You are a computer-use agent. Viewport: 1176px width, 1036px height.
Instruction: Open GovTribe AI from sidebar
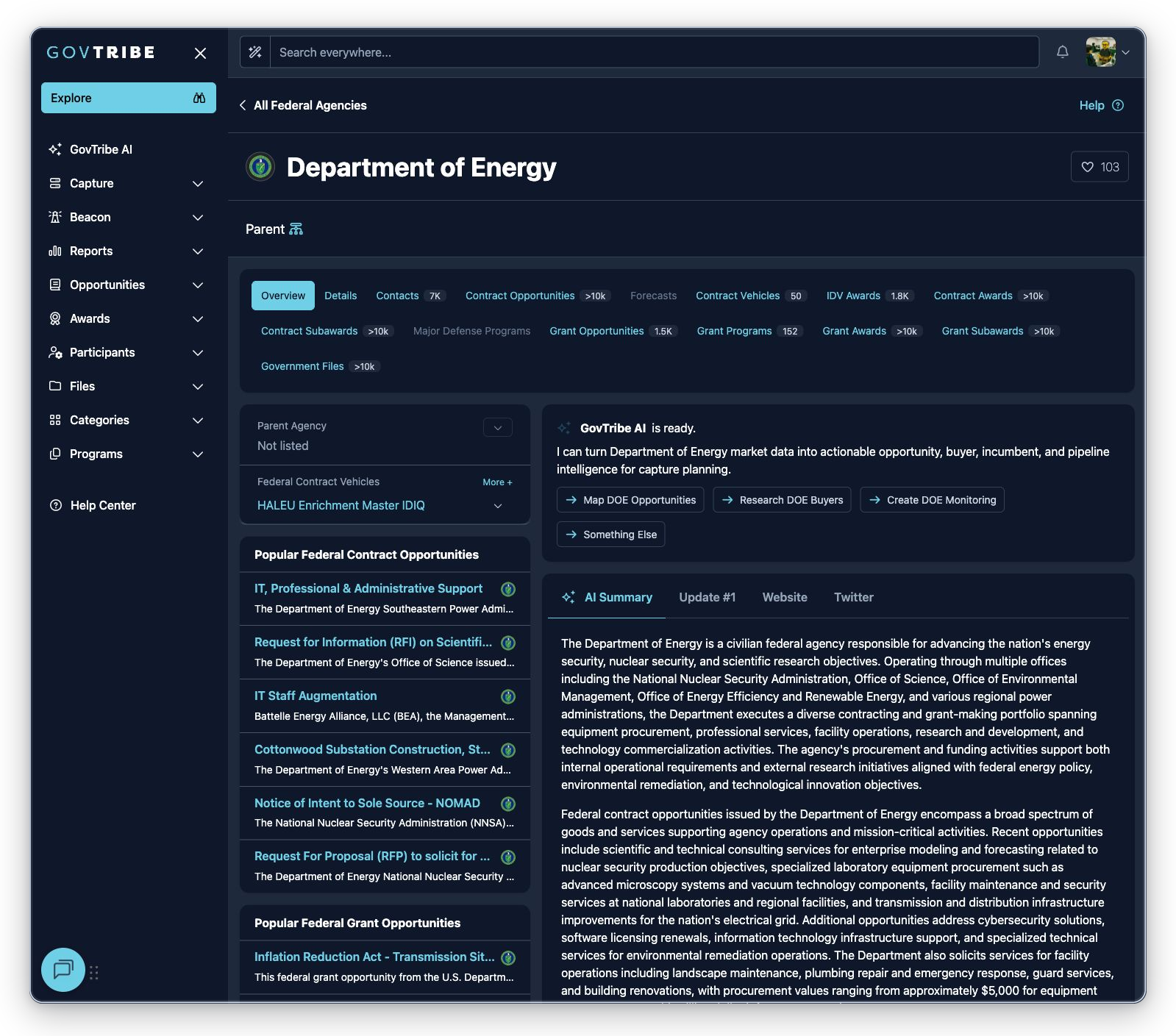(101, 149)
